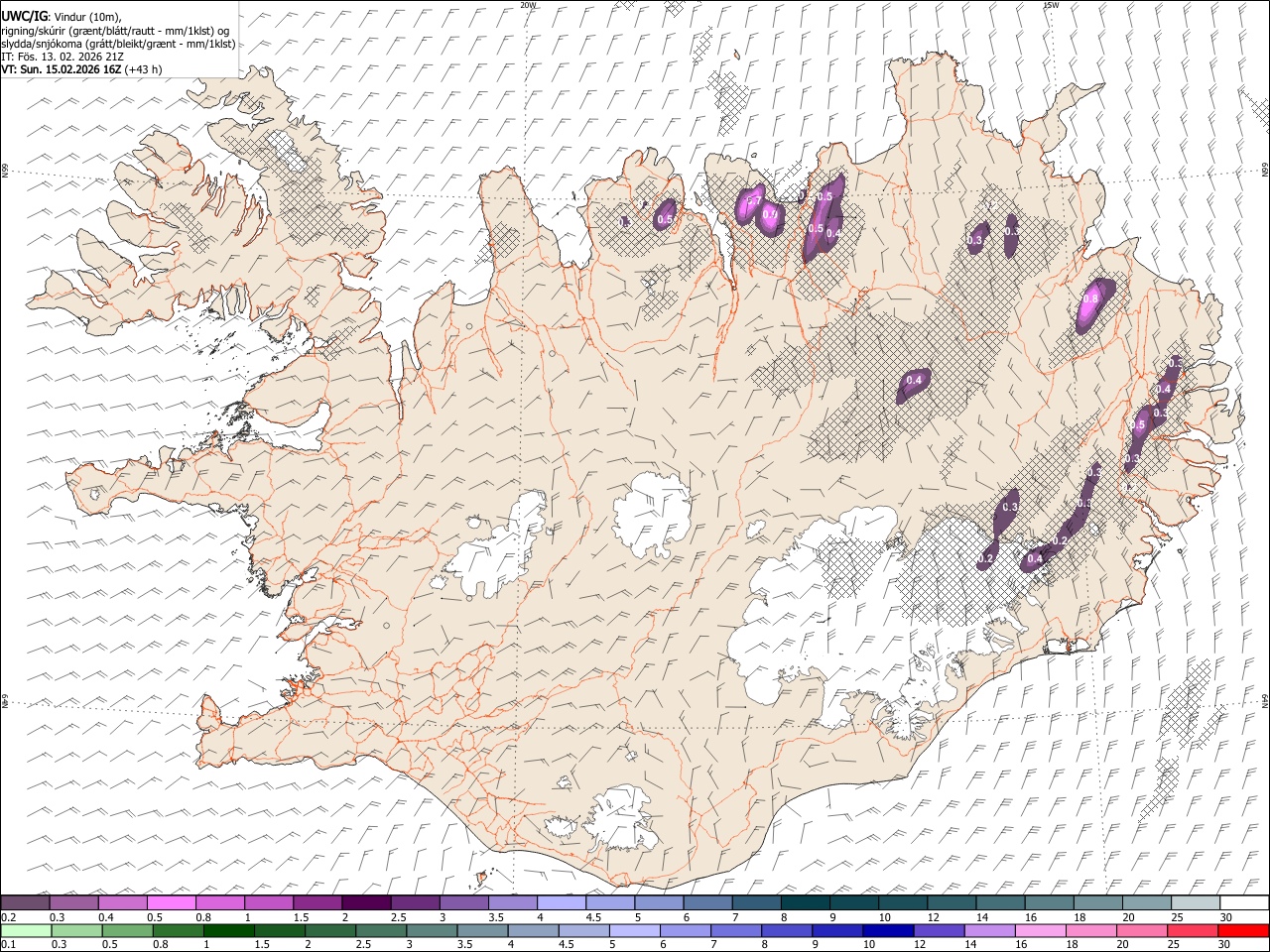Pick the deep blue lower swatch between 10 and 12

(x=888, y=931)
